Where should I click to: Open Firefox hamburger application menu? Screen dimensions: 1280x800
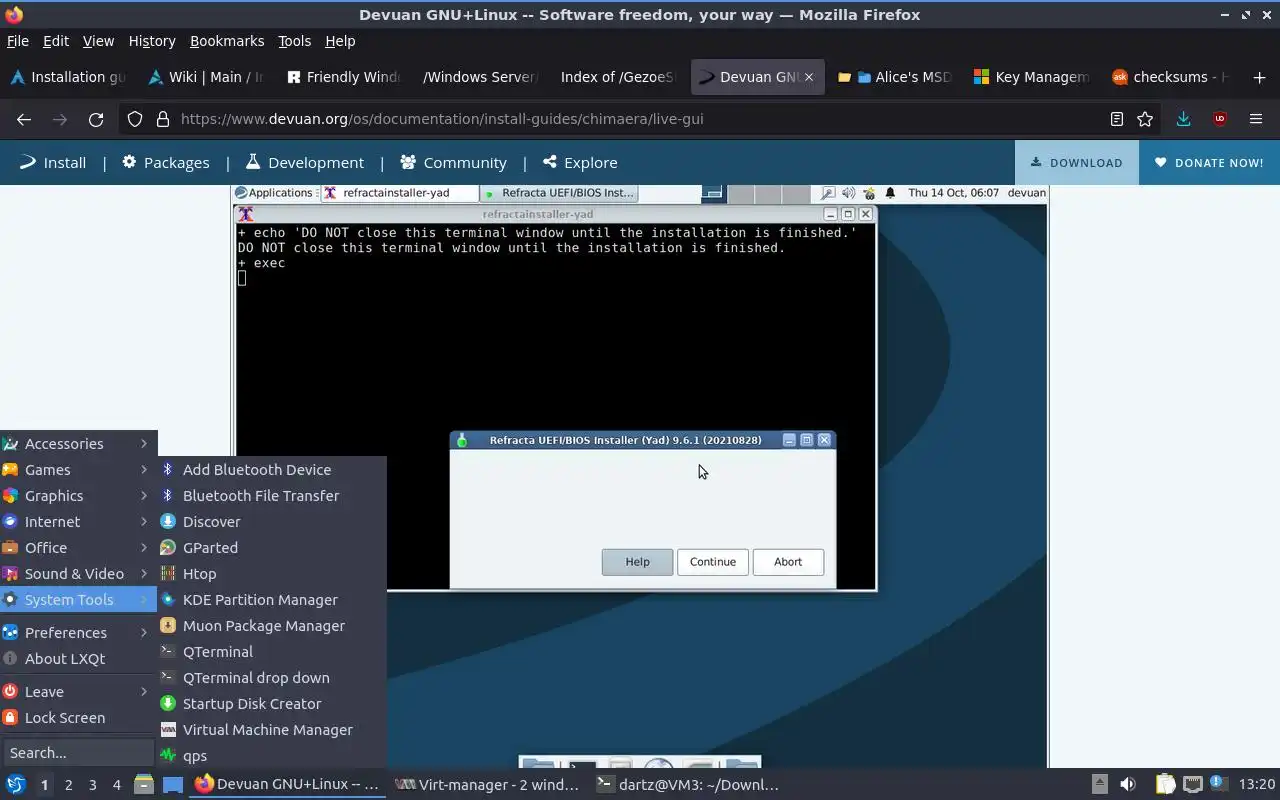pos(1256,119)
